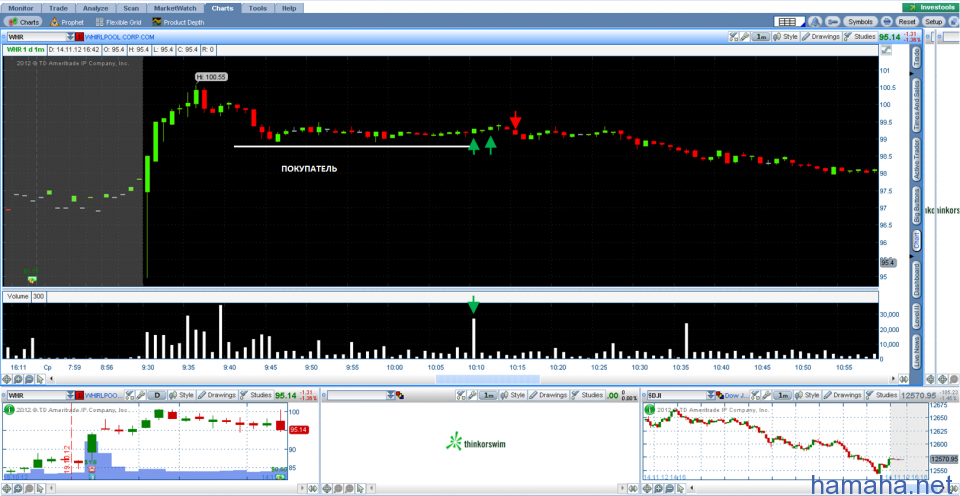Open the Trade side panel tab
The image size is (960, 496).
point(917,57)
